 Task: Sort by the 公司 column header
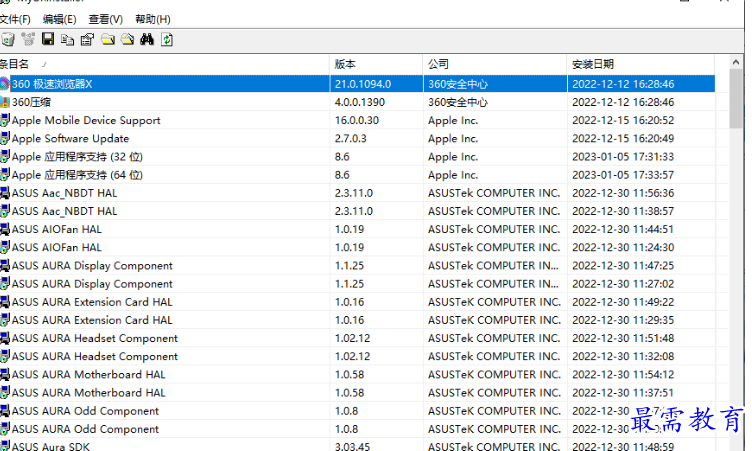(495, 64)
